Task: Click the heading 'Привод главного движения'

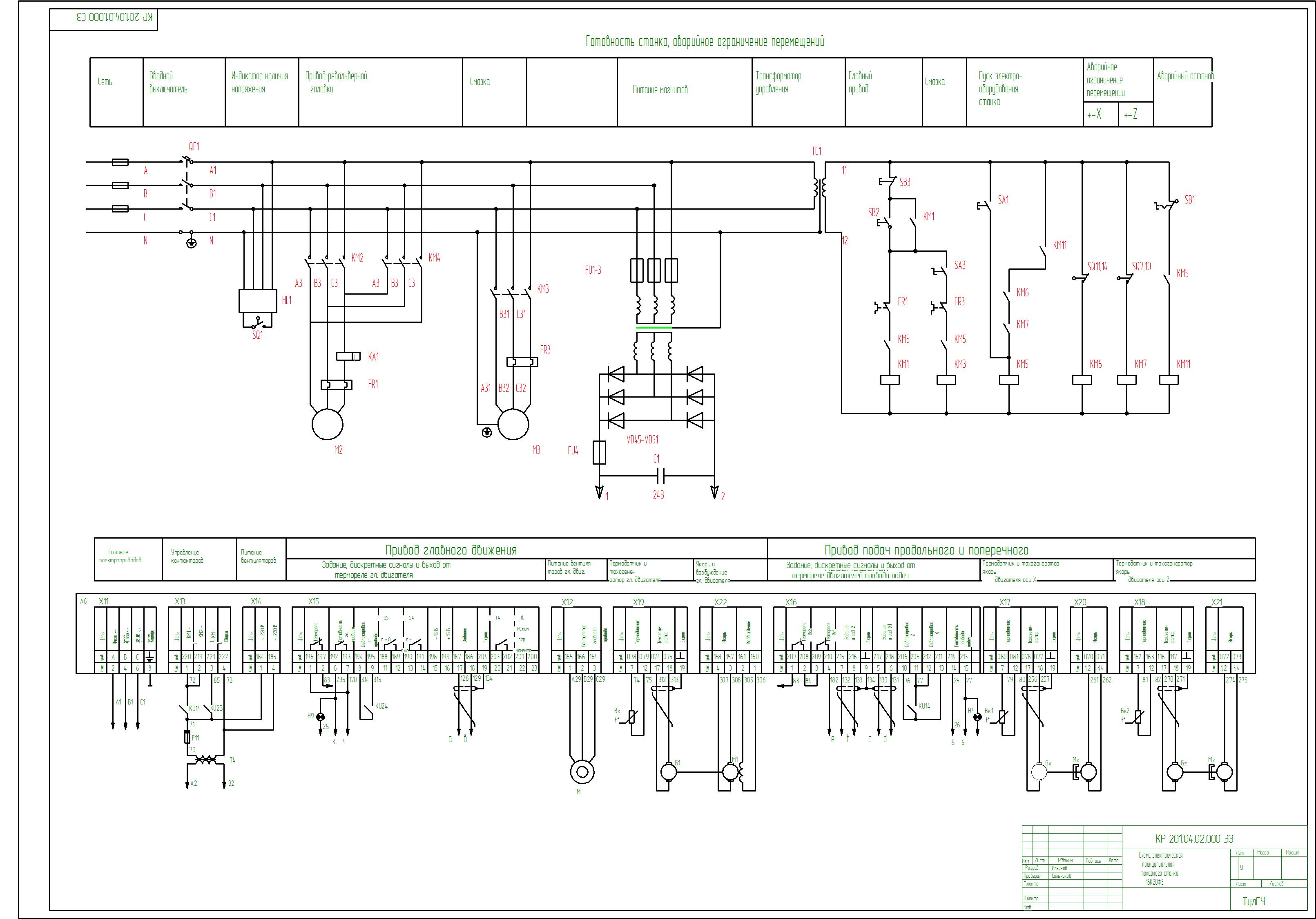Action: pyautogui.click(x=451, y=550)
